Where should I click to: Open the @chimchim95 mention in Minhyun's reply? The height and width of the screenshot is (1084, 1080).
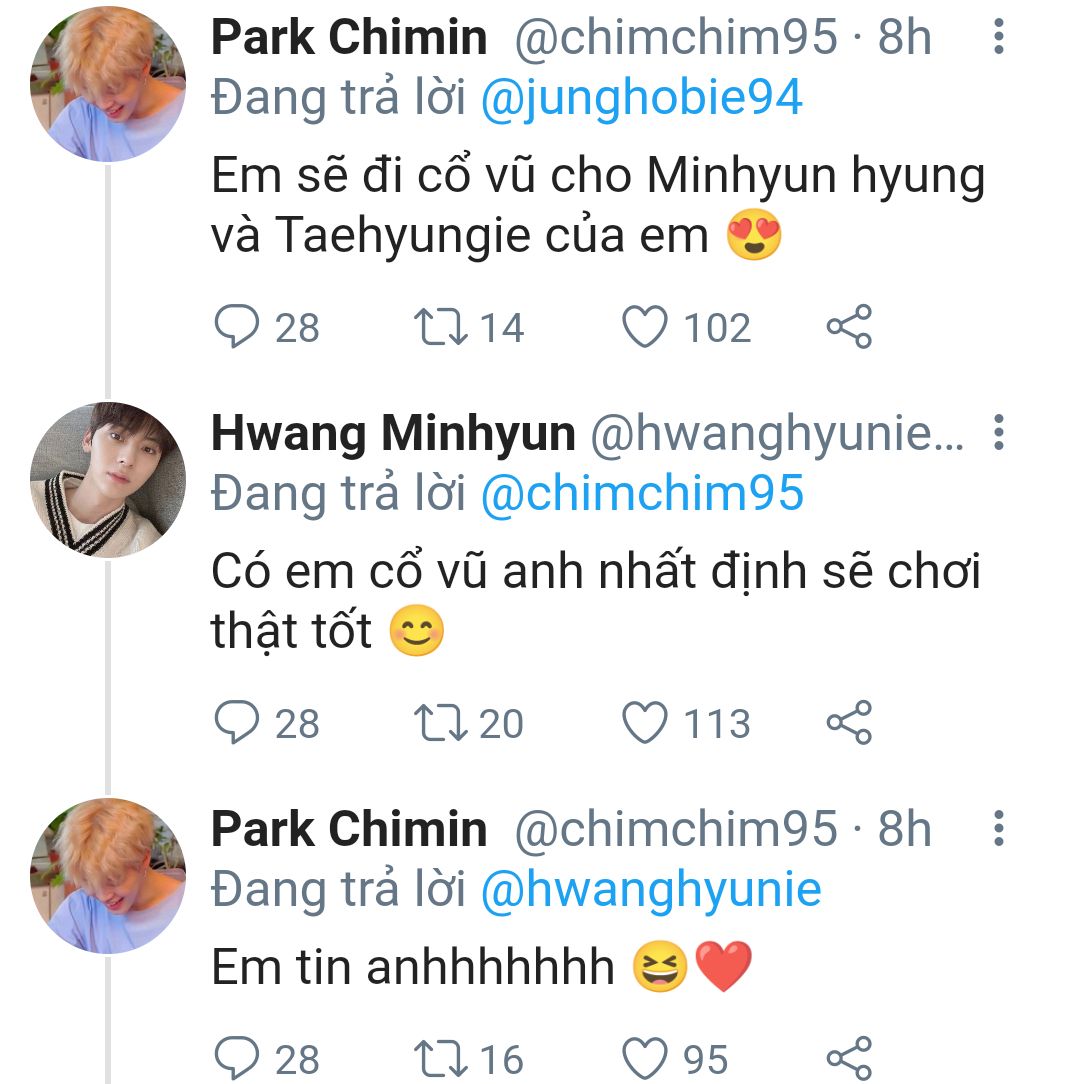click(x=642, y=493)
